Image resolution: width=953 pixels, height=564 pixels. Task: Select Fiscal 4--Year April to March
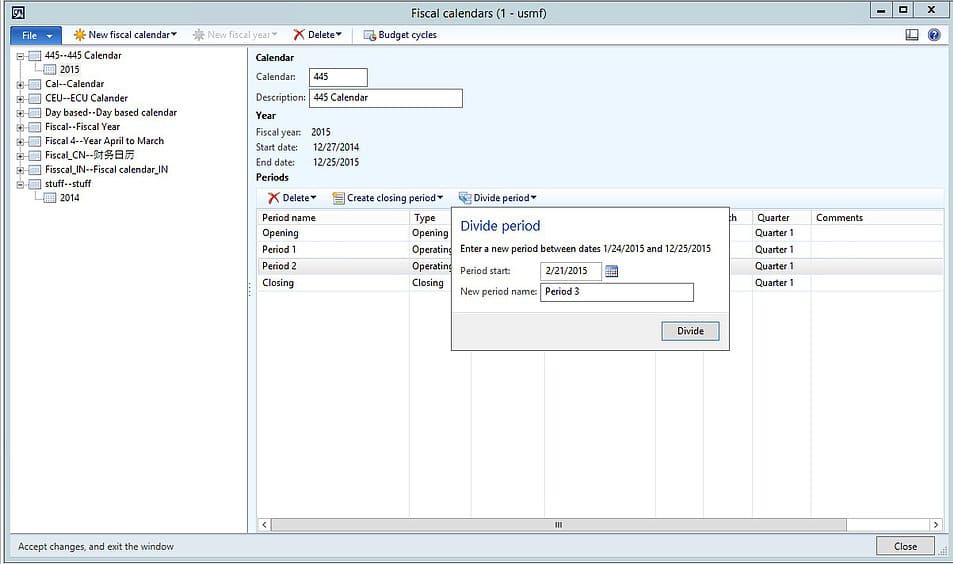(x=104, y=141)
